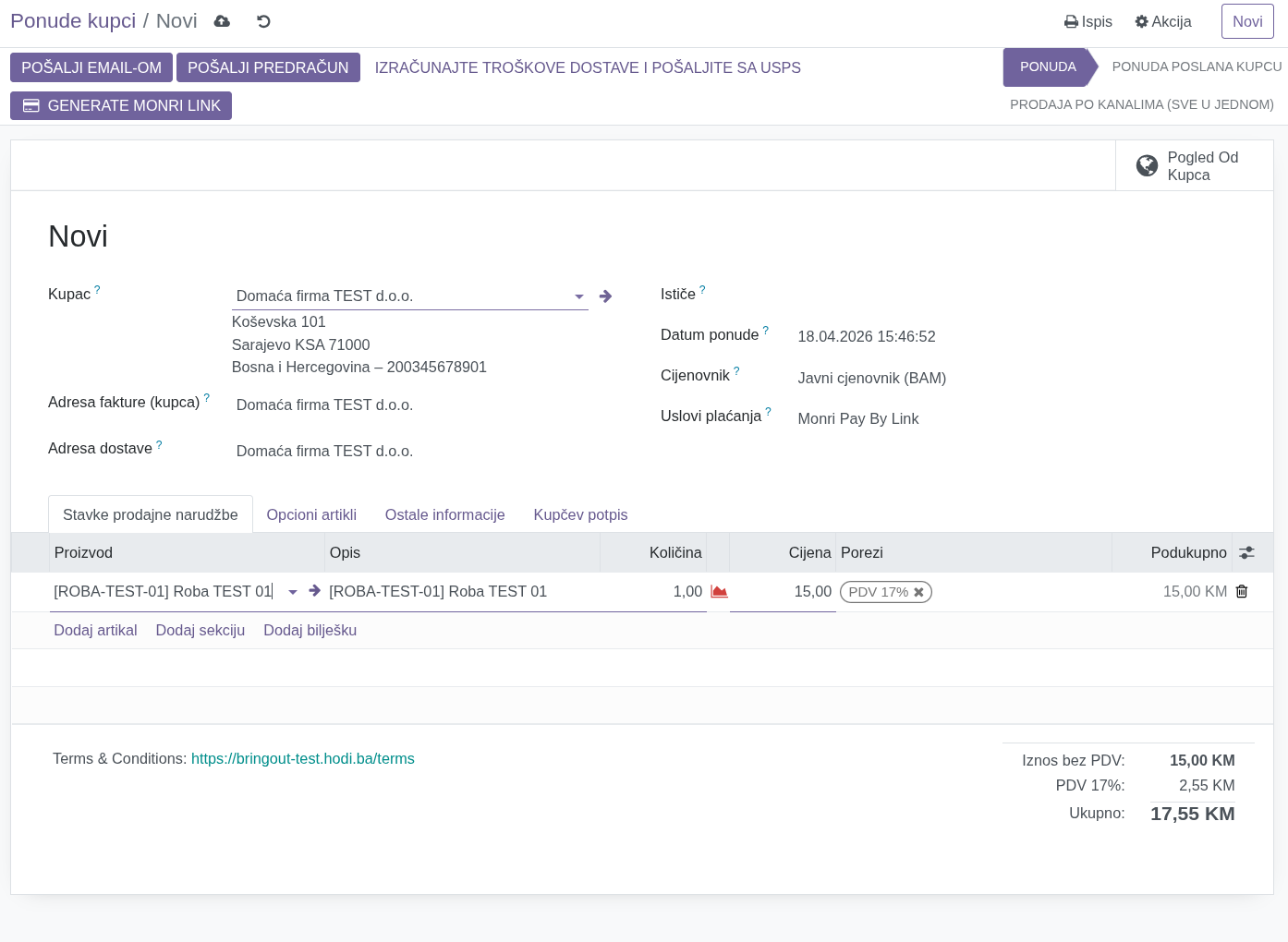
Task: Open the Ispis print menu
Action: [x=1088, y=21]
